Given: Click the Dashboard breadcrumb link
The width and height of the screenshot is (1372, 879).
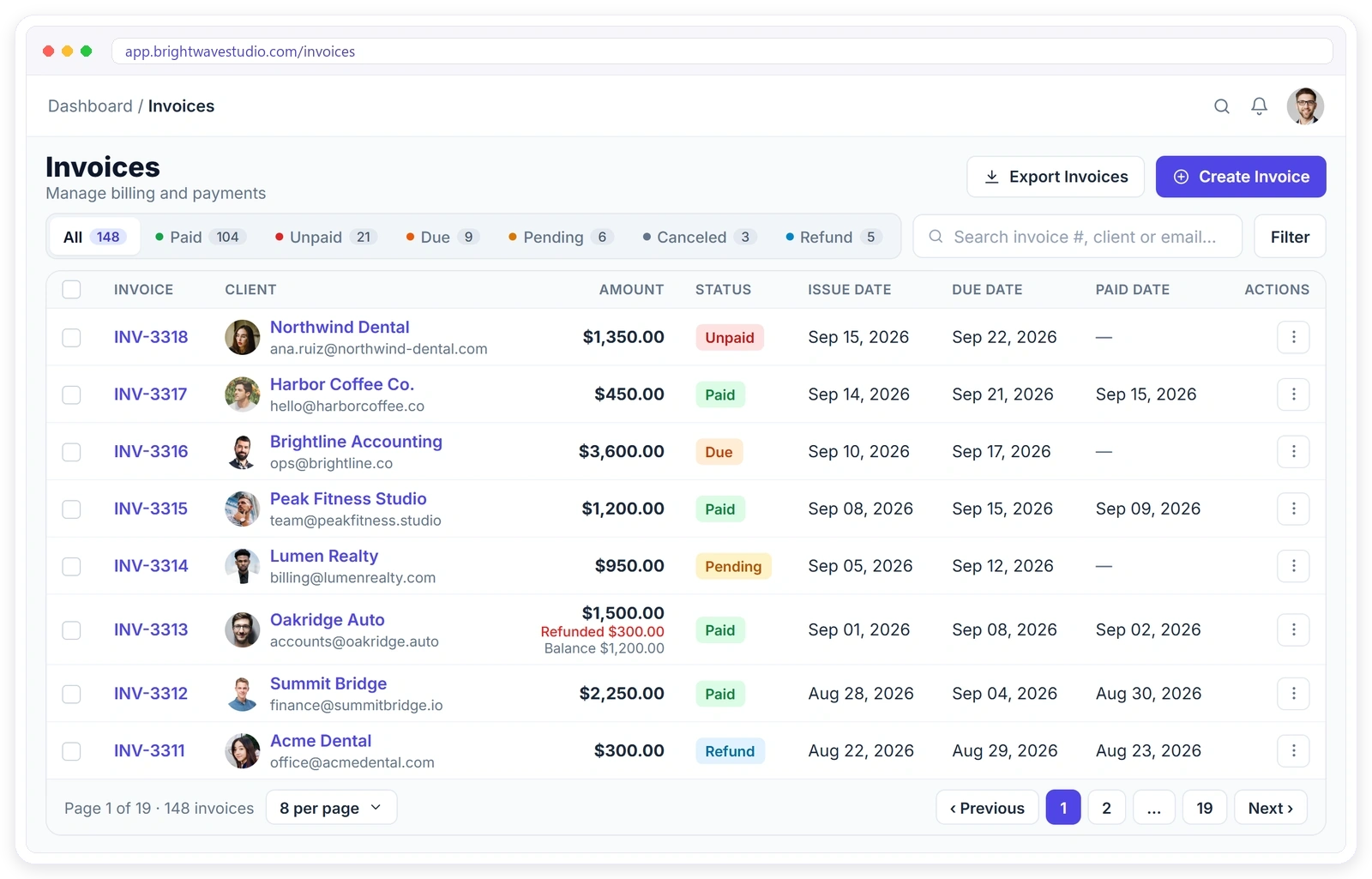Looking at the screenshot, I should click(90, 106).
